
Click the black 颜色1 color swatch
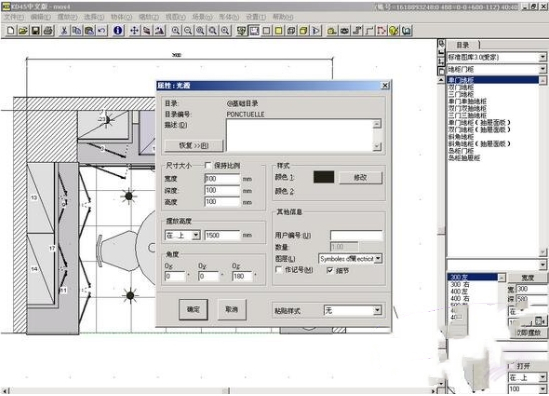tap(324, 177)
